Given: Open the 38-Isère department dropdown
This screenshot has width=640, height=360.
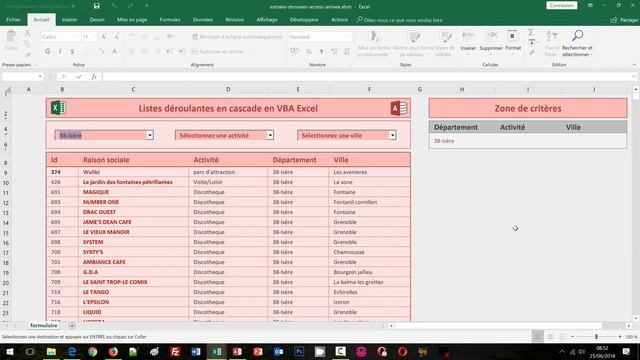Looking at the screenshot, I should (150, 135).
